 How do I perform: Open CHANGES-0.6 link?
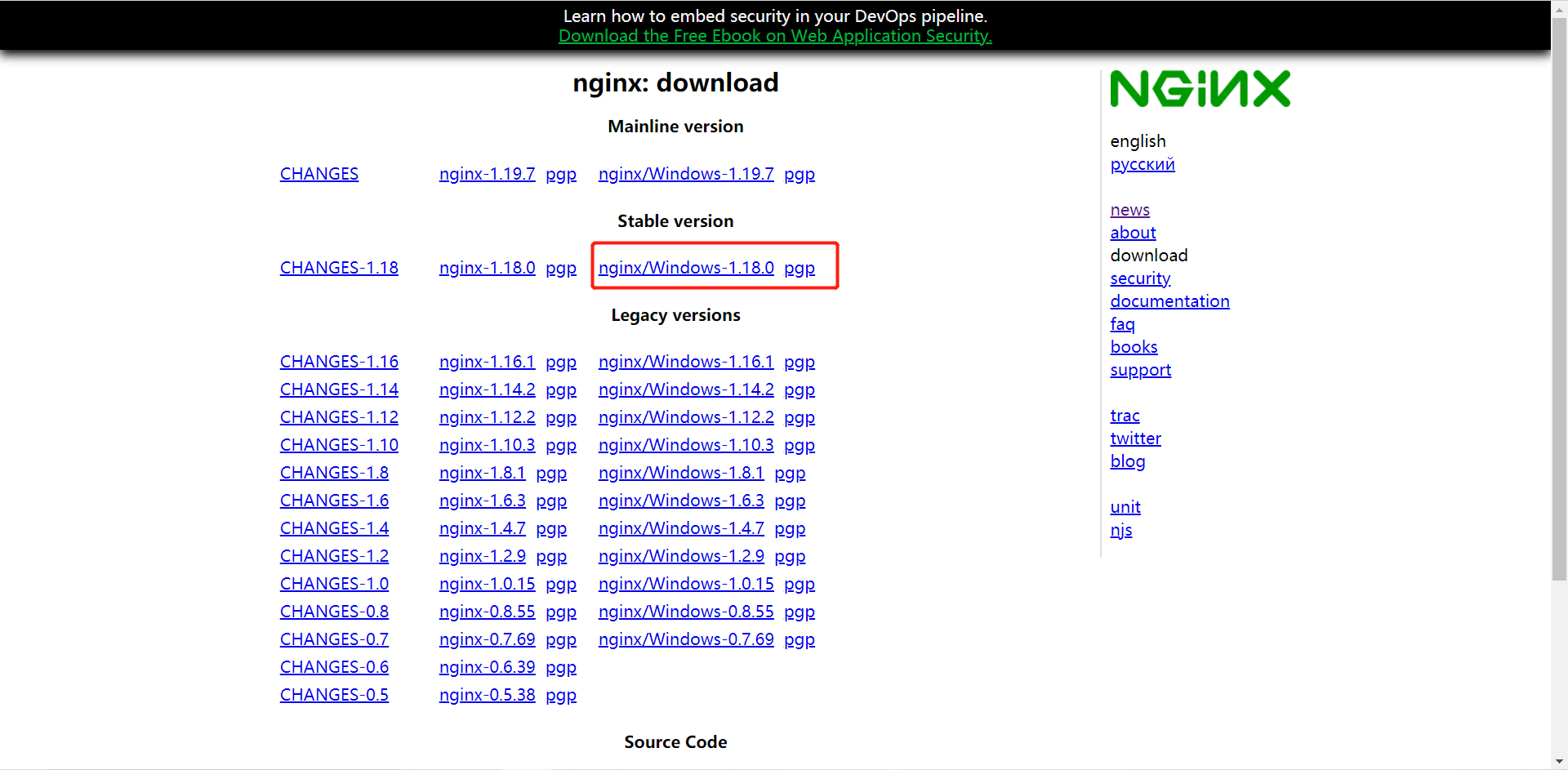click(x=334, y=667)
